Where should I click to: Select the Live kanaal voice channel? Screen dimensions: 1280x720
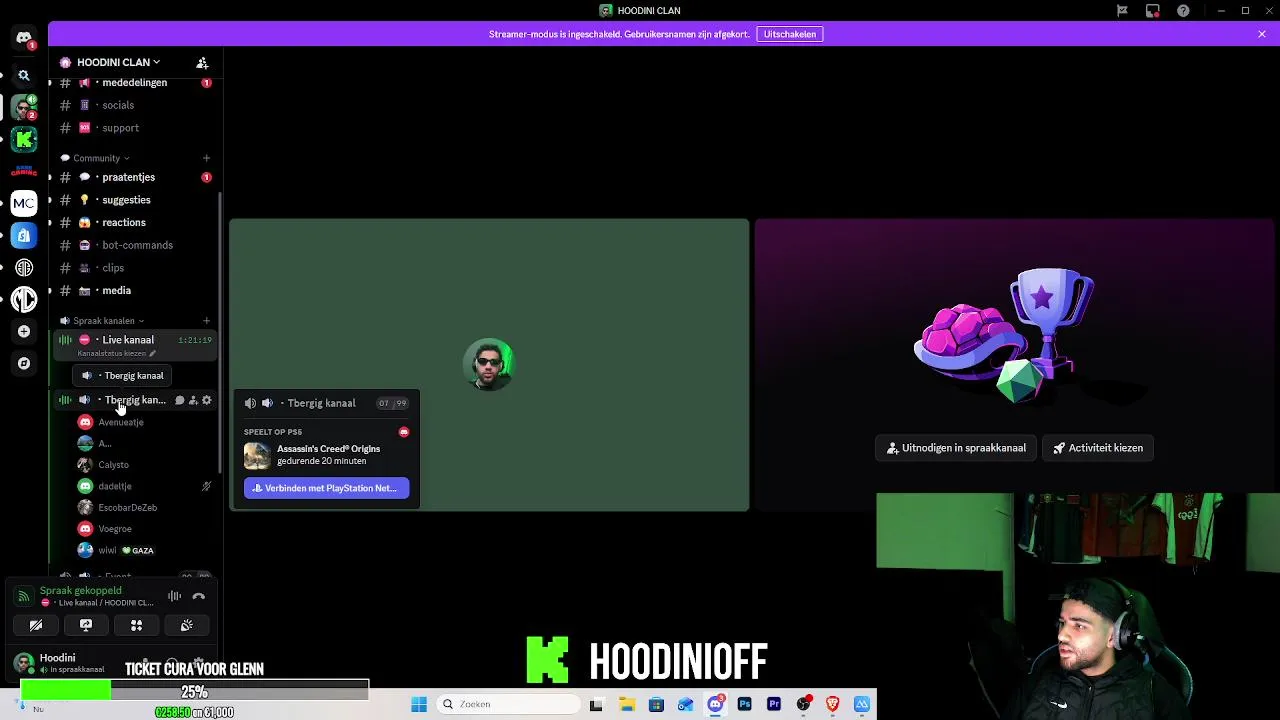click(135, 345)
